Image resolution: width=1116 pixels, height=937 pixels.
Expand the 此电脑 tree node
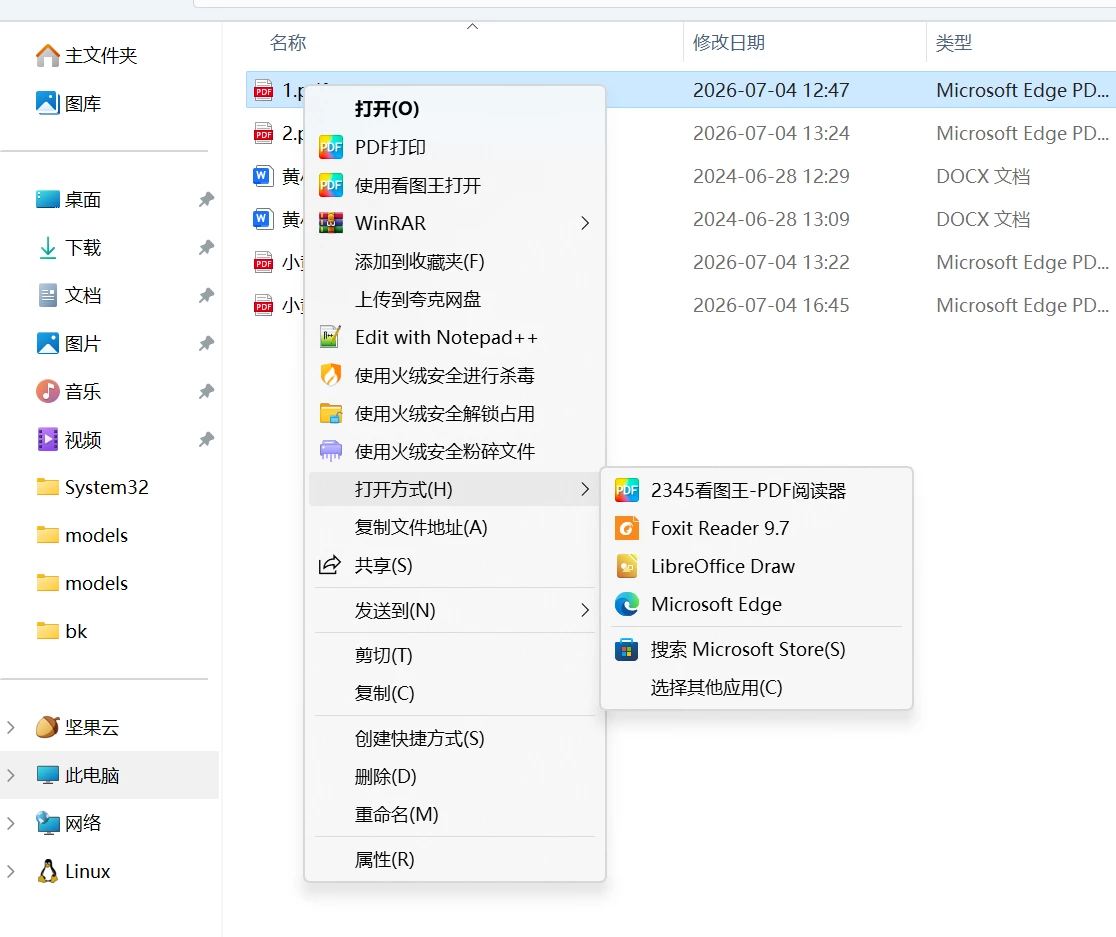coord(11,775)
